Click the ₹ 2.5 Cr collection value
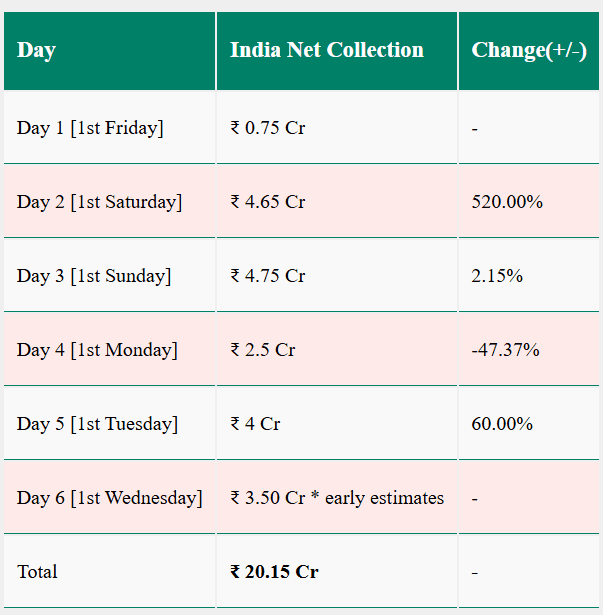Viewport: 603px width, 615px height. [x=263, y=350]
